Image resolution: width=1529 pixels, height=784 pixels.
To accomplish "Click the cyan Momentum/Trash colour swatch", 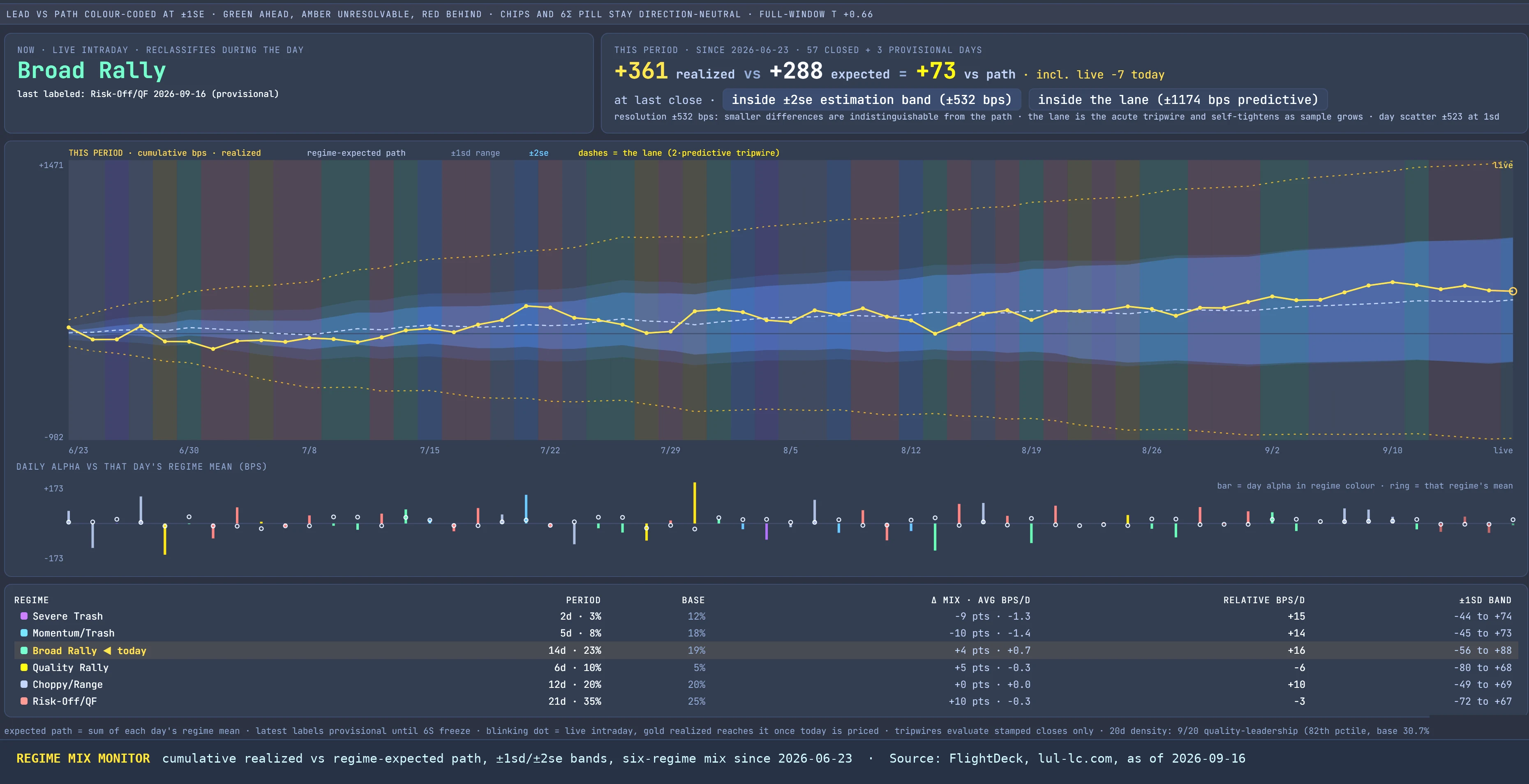I will (24, 633).
